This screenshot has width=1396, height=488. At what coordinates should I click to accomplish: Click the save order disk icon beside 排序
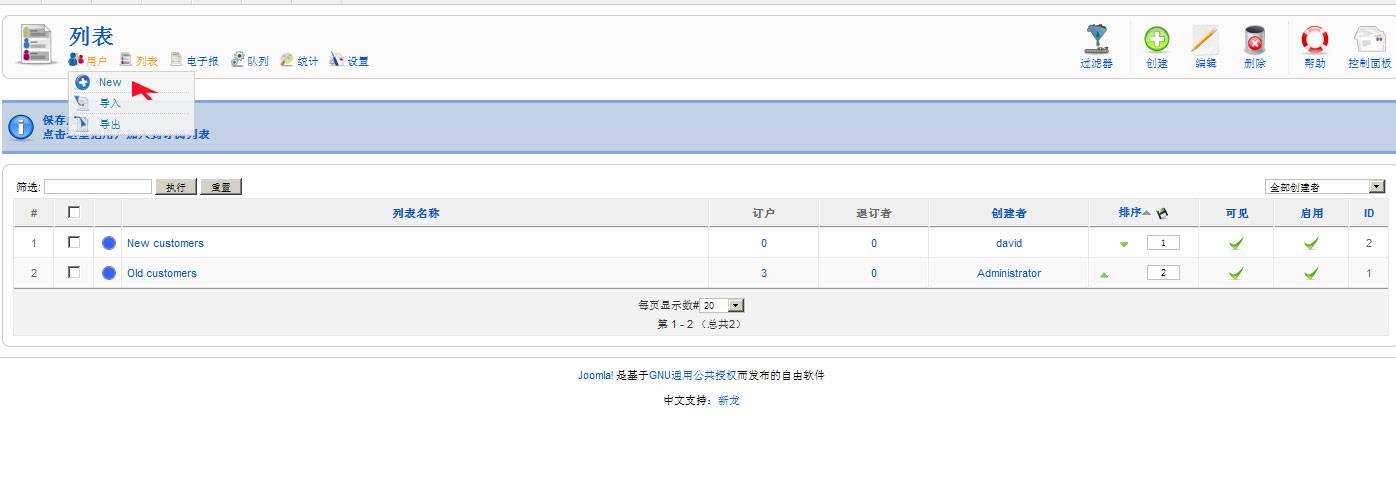click(x=1162, y=213)
